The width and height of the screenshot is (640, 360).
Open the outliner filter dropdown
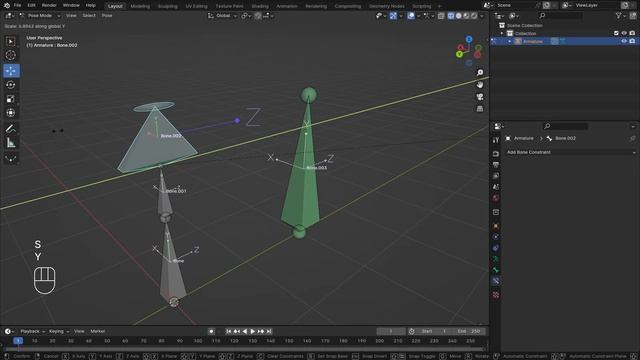pos(621,16)
